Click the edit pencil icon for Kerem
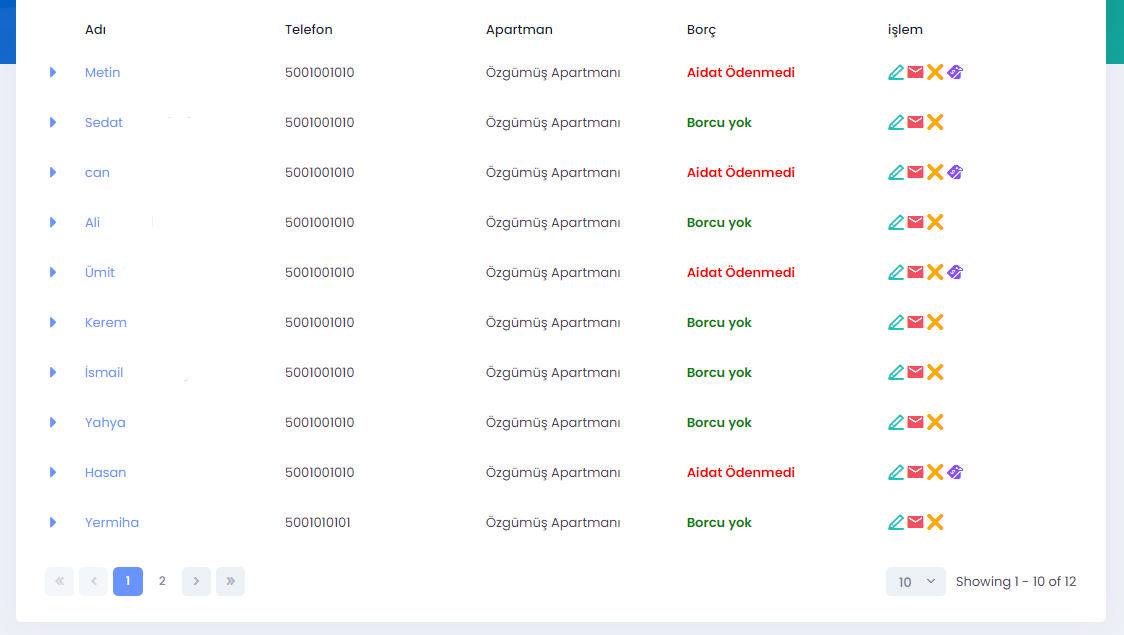 click(896, 322)
